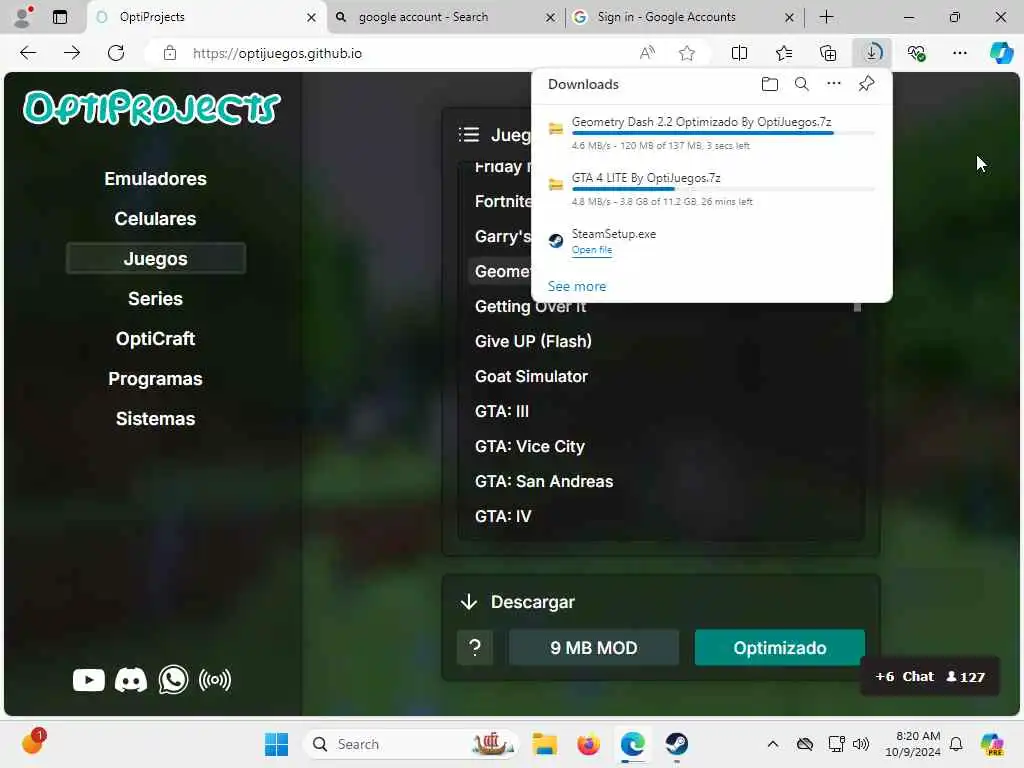This screenshot has width=1024, height=768.
Task: Open Steam from the taskbar
Action: (677, 744)
